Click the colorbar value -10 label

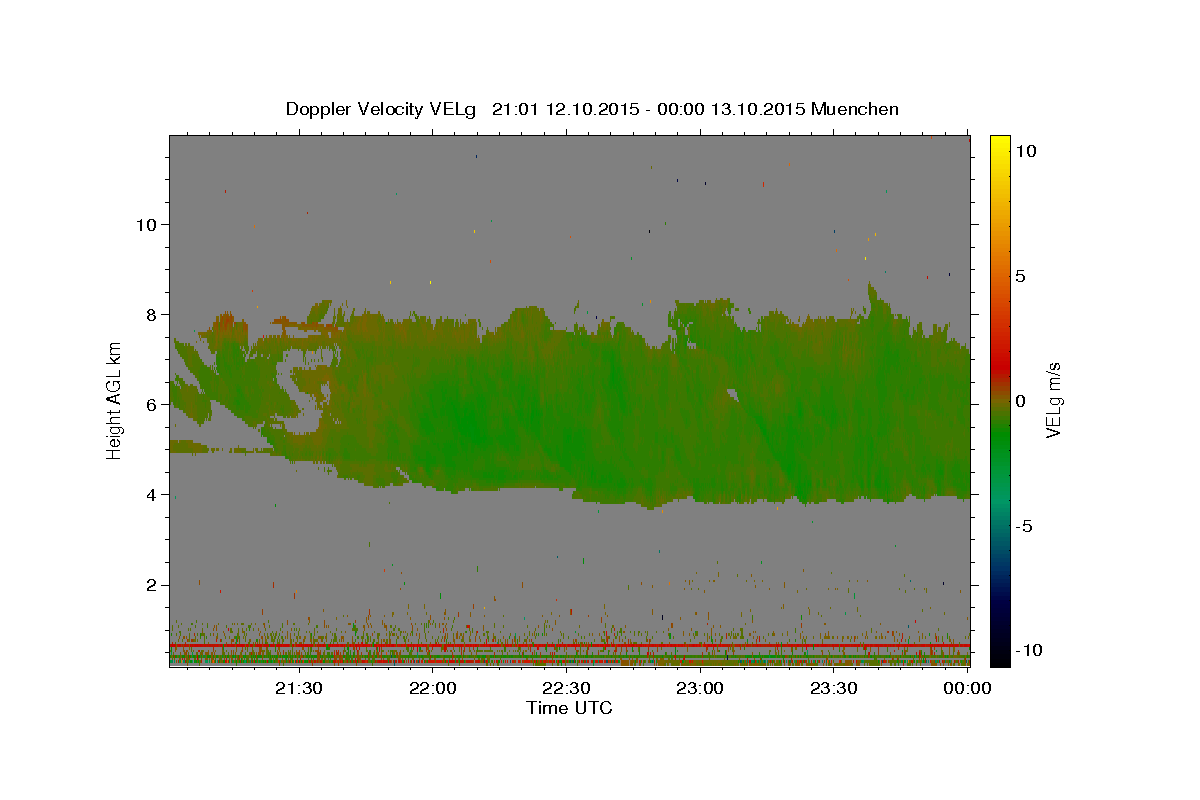pyautogui.click(x=1029, y=651)
